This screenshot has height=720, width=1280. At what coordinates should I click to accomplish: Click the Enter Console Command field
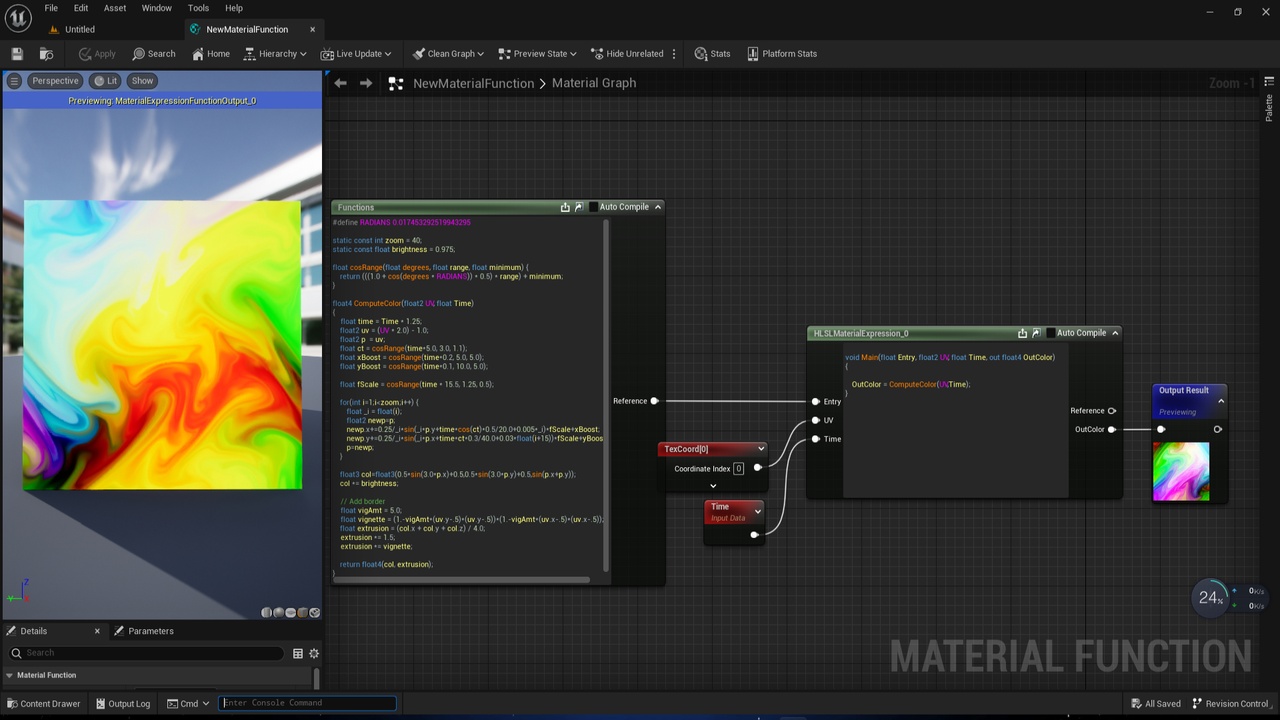tap(307, 703)
